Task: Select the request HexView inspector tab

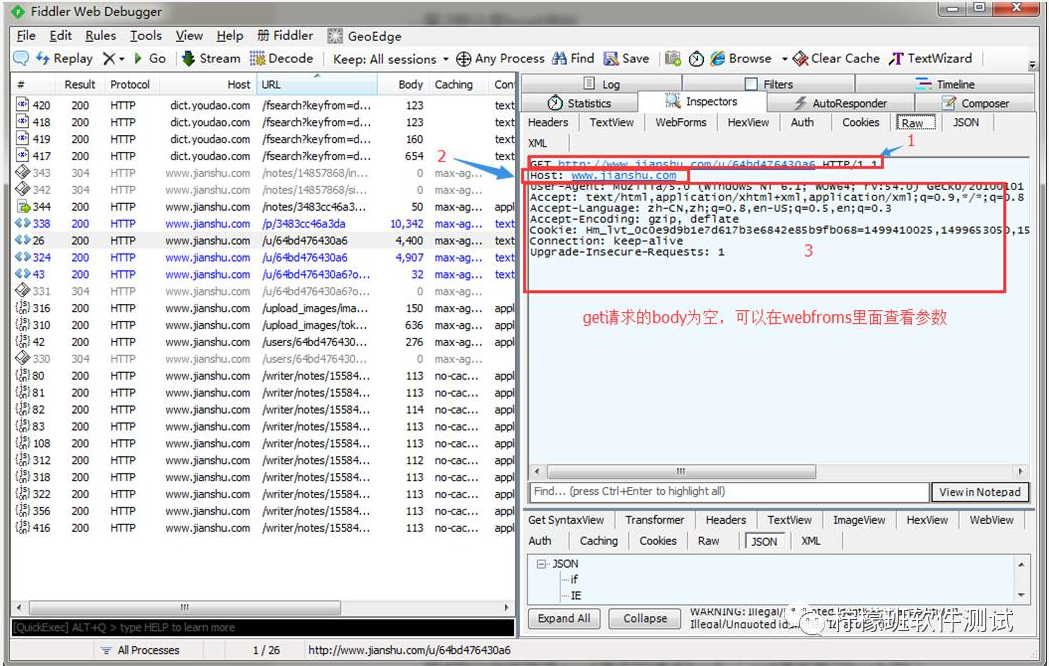Action: [x=748, y=122]
